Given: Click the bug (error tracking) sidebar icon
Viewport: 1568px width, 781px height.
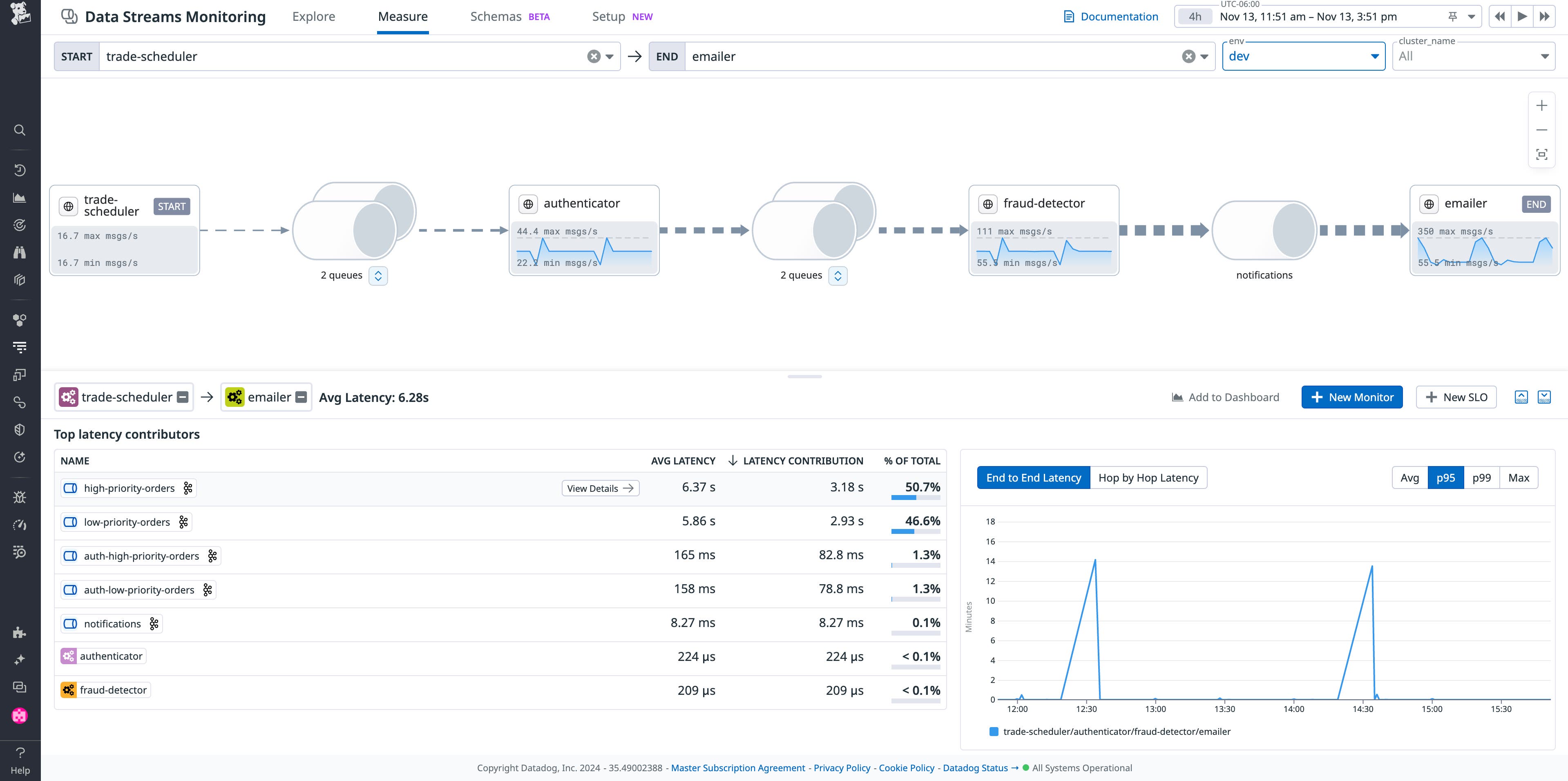Looking at the screenshot, I should click(20, 497).
